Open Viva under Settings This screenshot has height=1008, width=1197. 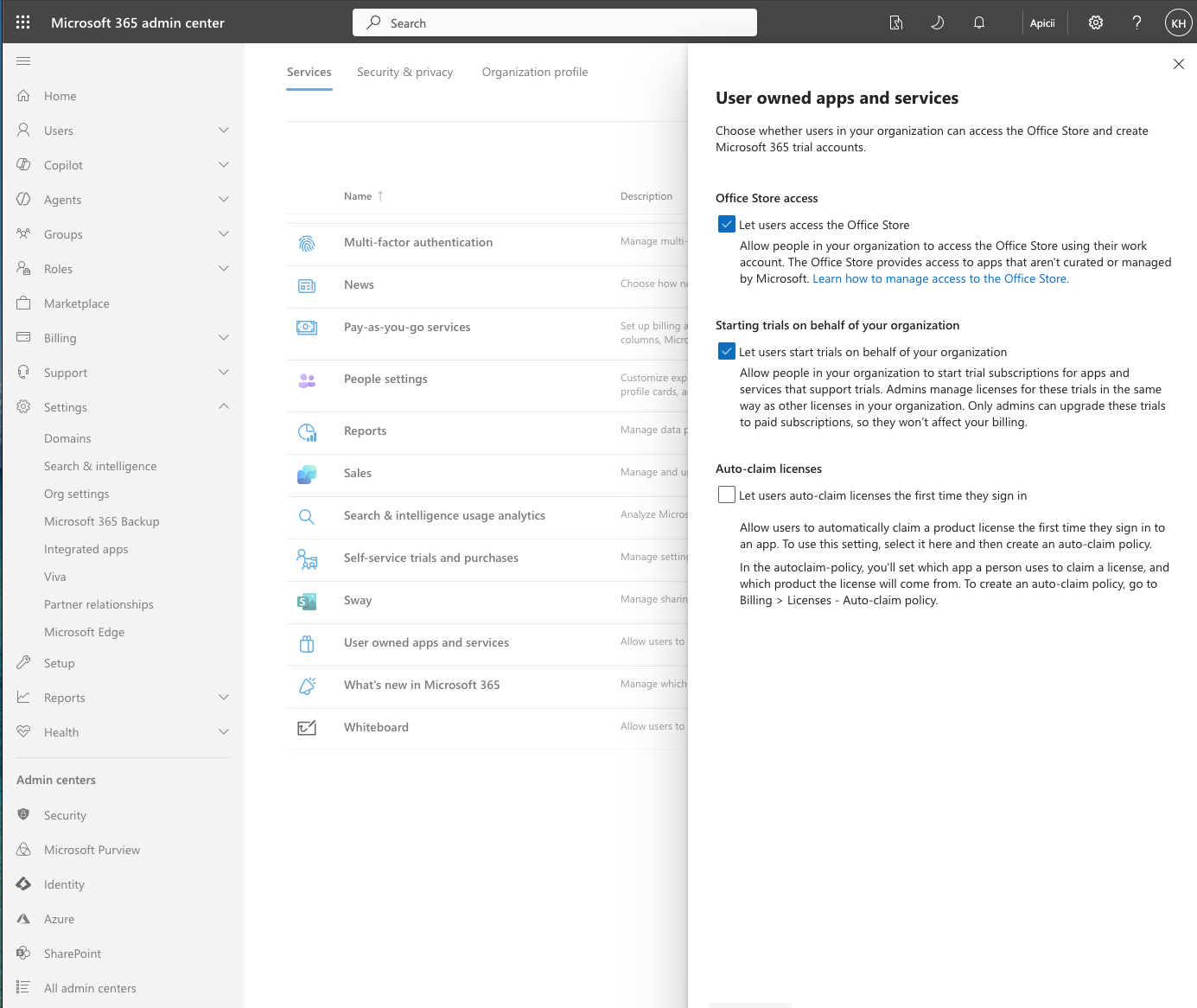55,577
